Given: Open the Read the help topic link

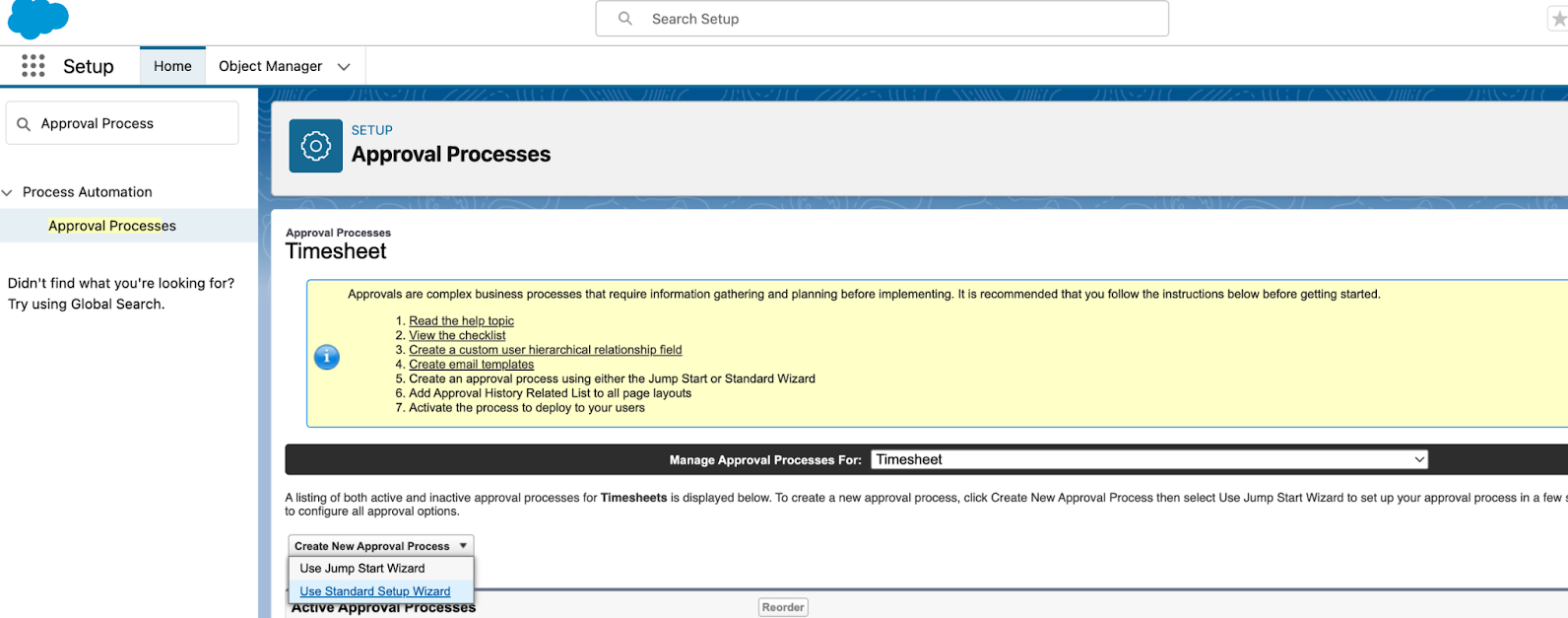Looking at the screenshot, I should 461,321.
